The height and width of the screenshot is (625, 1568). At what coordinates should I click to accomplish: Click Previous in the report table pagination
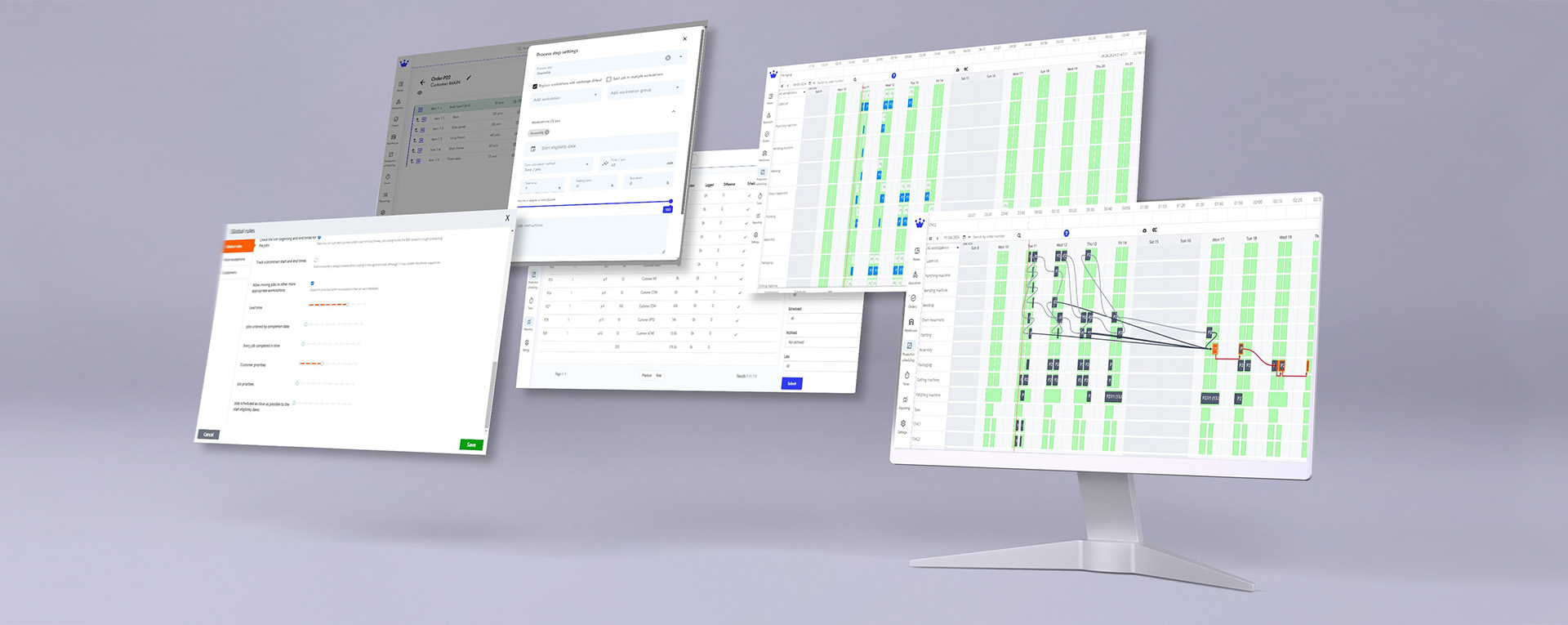[x=647, y=375]
